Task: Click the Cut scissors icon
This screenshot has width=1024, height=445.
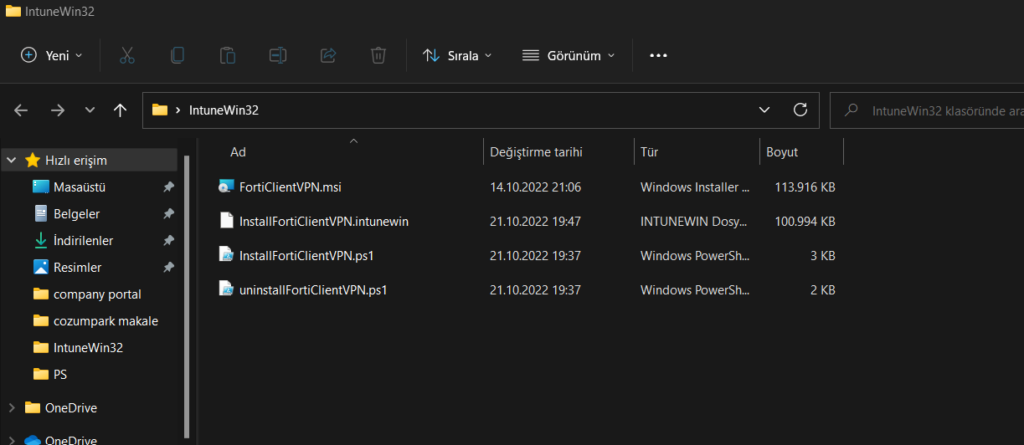Action: point(127,56)
